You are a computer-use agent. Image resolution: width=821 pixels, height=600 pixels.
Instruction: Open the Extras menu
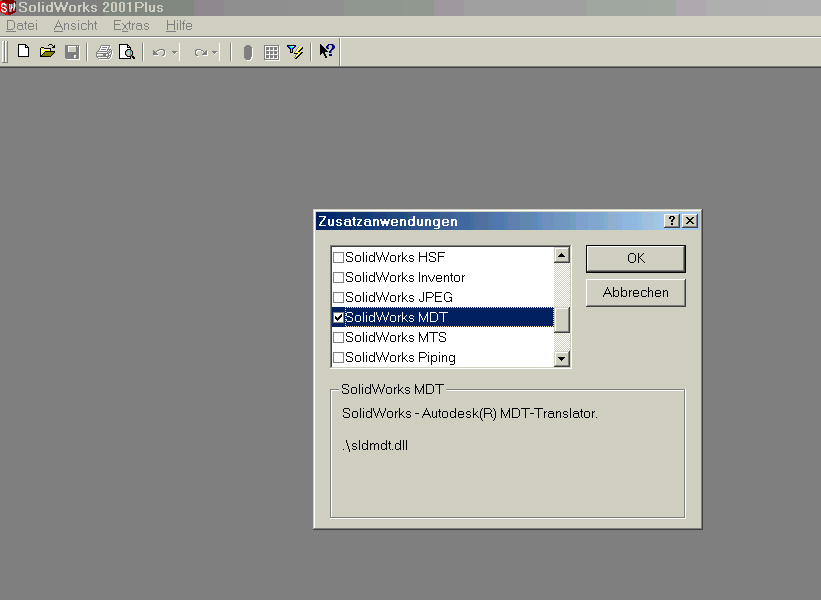point(131,26)
